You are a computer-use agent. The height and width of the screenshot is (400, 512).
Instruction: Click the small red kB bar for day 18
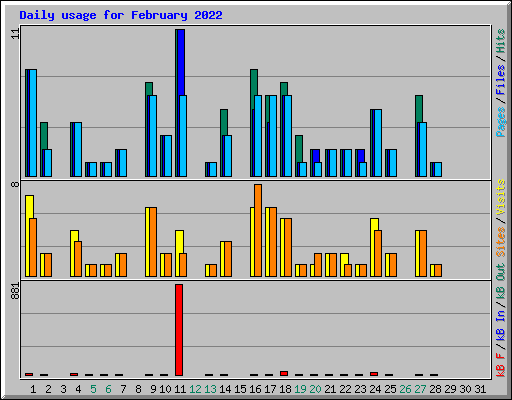[x=284, y=373]
